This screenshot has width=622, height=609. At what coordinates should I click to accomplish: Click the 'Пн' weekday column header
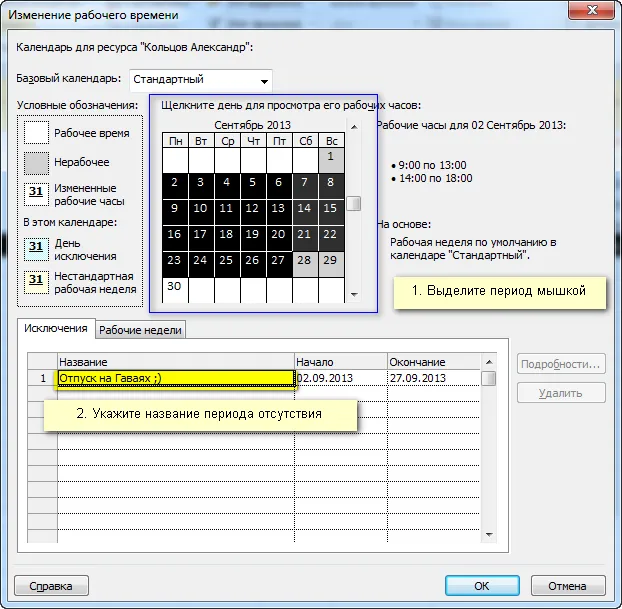[175, 140]
